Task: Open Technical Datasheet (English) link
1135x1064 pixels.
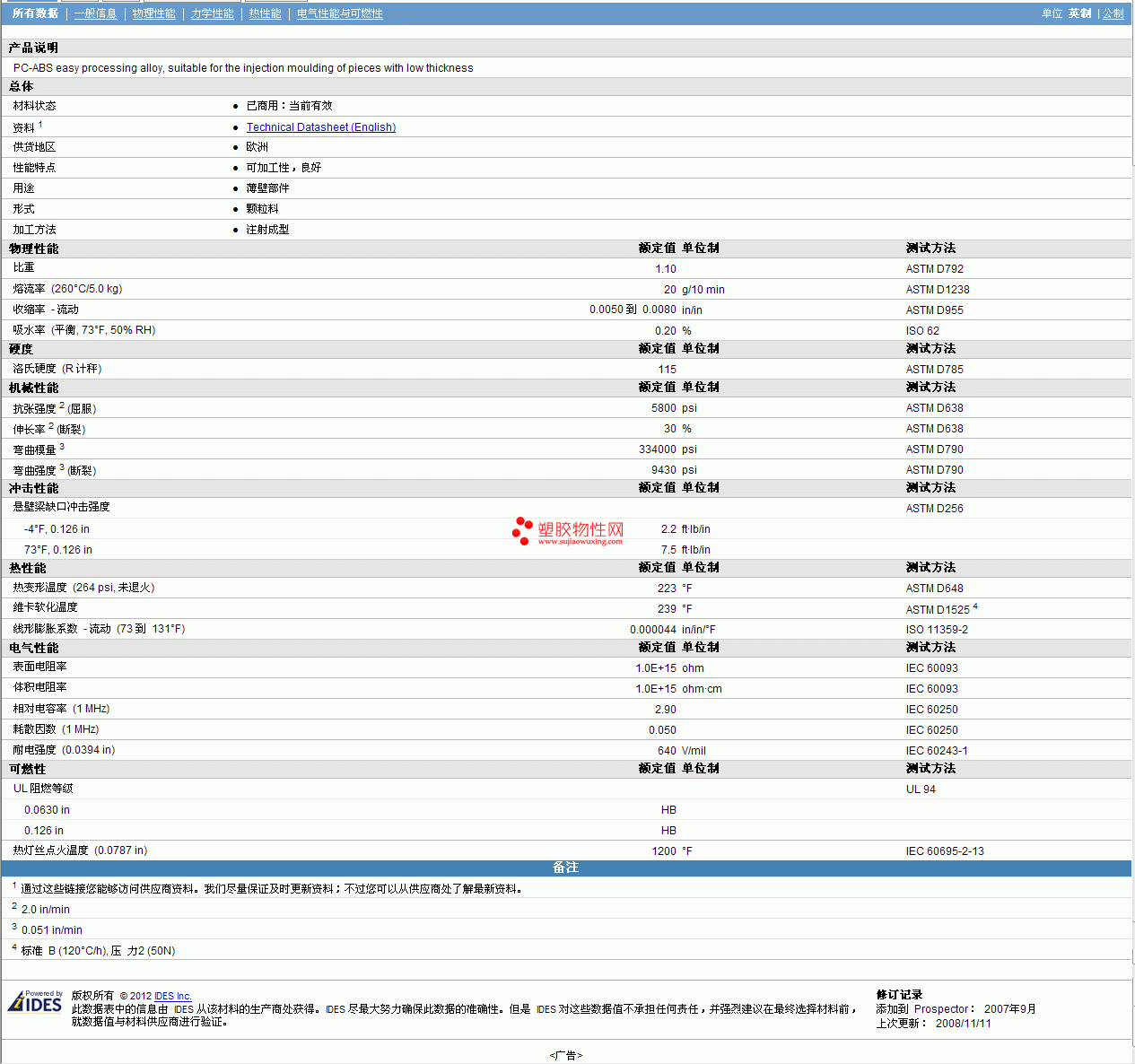Action: pos(321,127)
